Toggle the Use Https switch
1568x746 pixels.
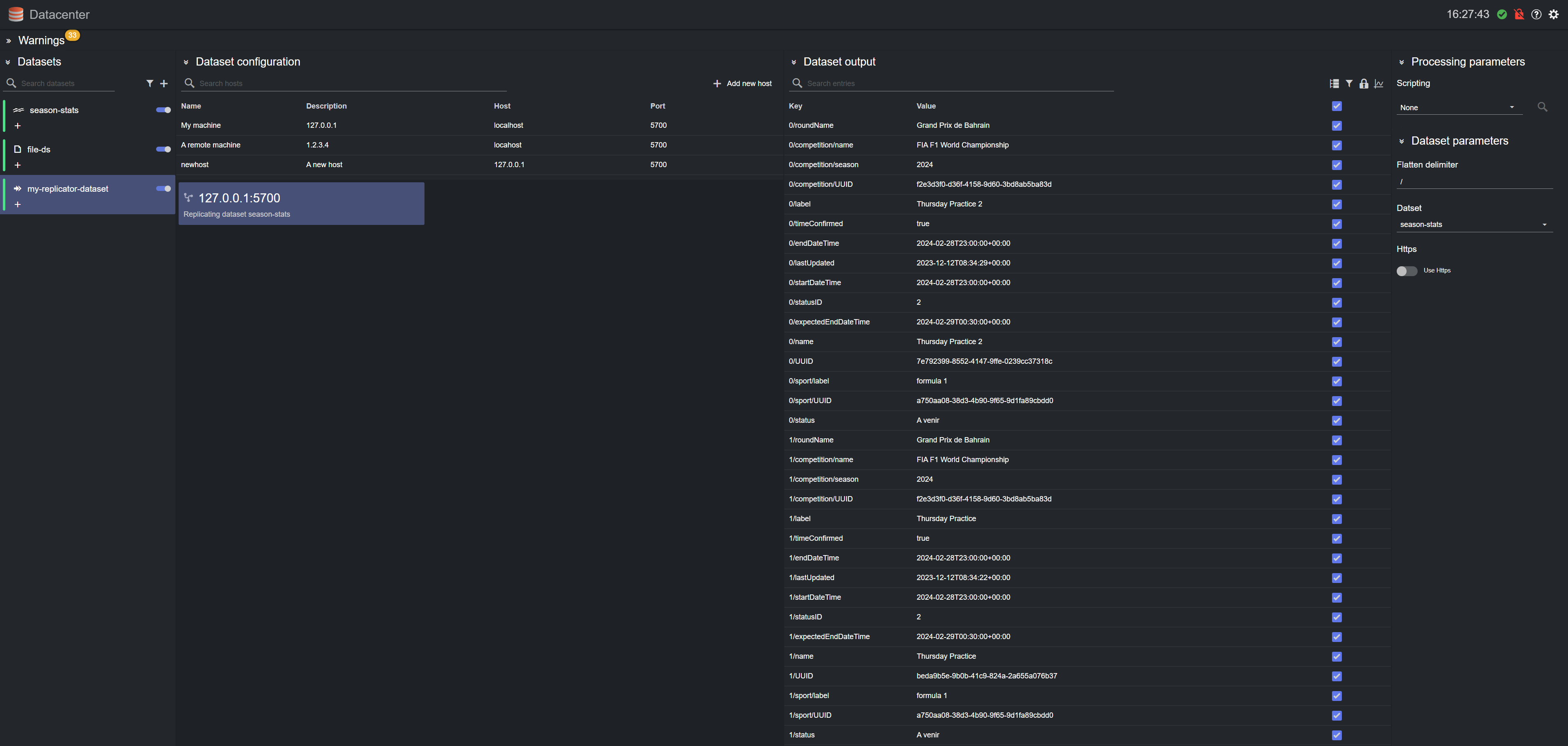1407,271
